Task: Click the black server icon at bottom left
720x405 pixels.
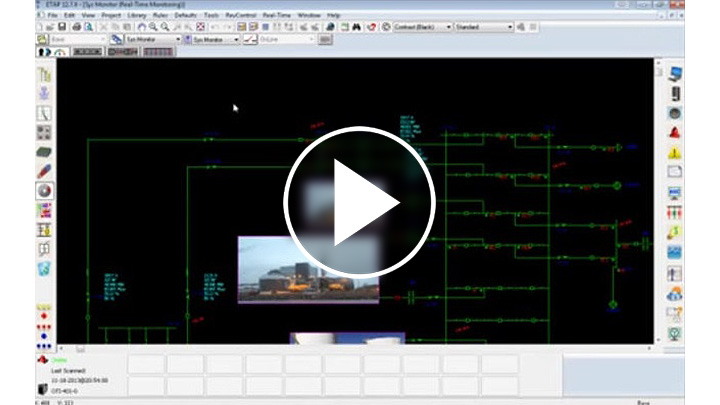Action: [43, 389]
